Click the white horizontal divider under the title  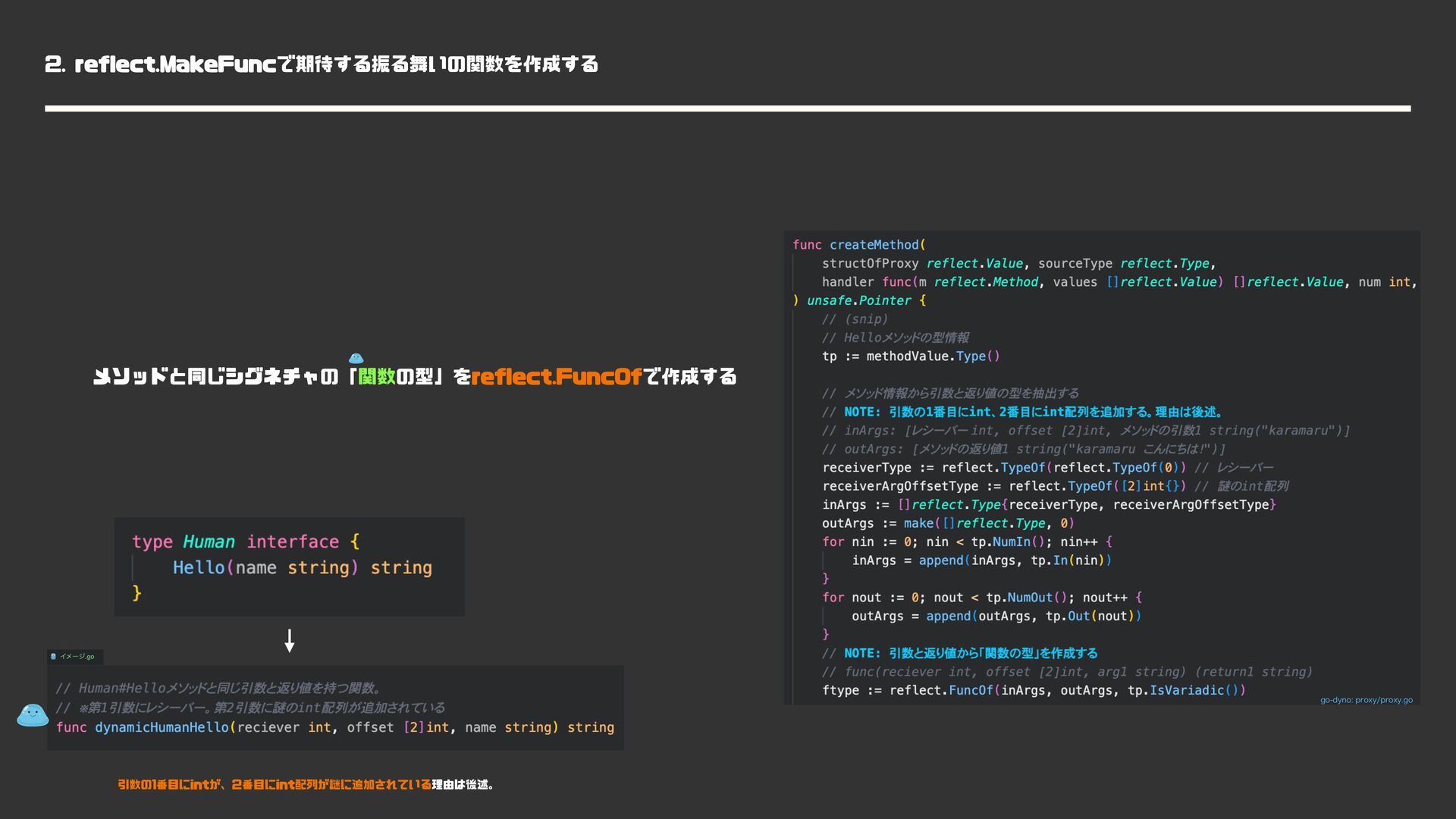point(727,108)
